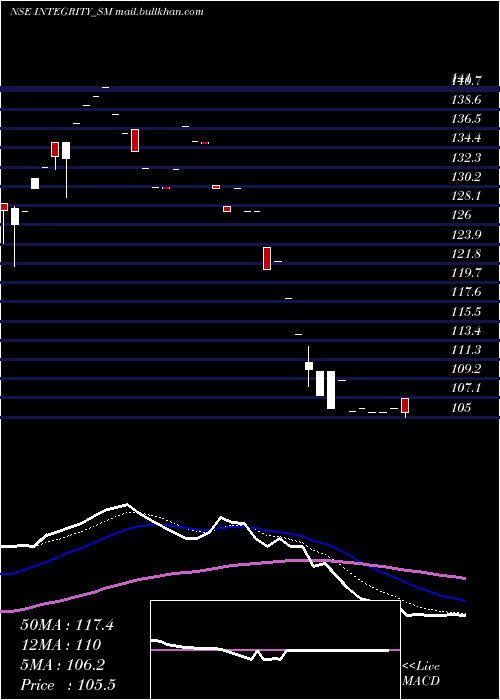
Task: Select the 136.5 price axis label
Action: click(466, 119)
